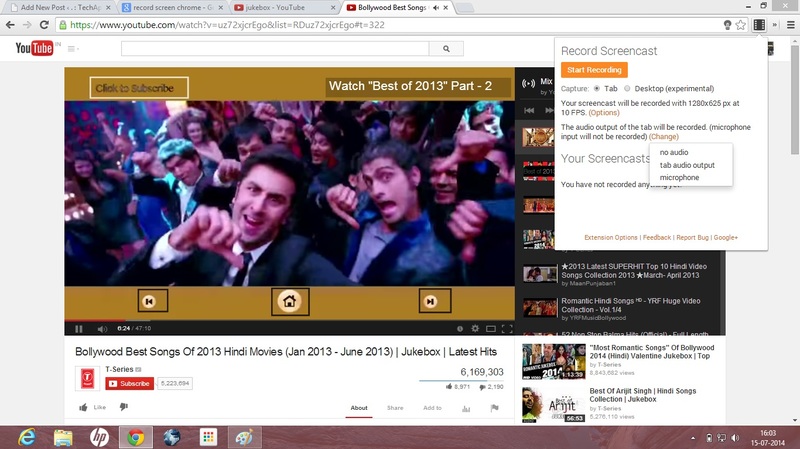Viewport: 800px width, 449px height.
Task: Click the browser back arrow
Action: pos(10,24)
